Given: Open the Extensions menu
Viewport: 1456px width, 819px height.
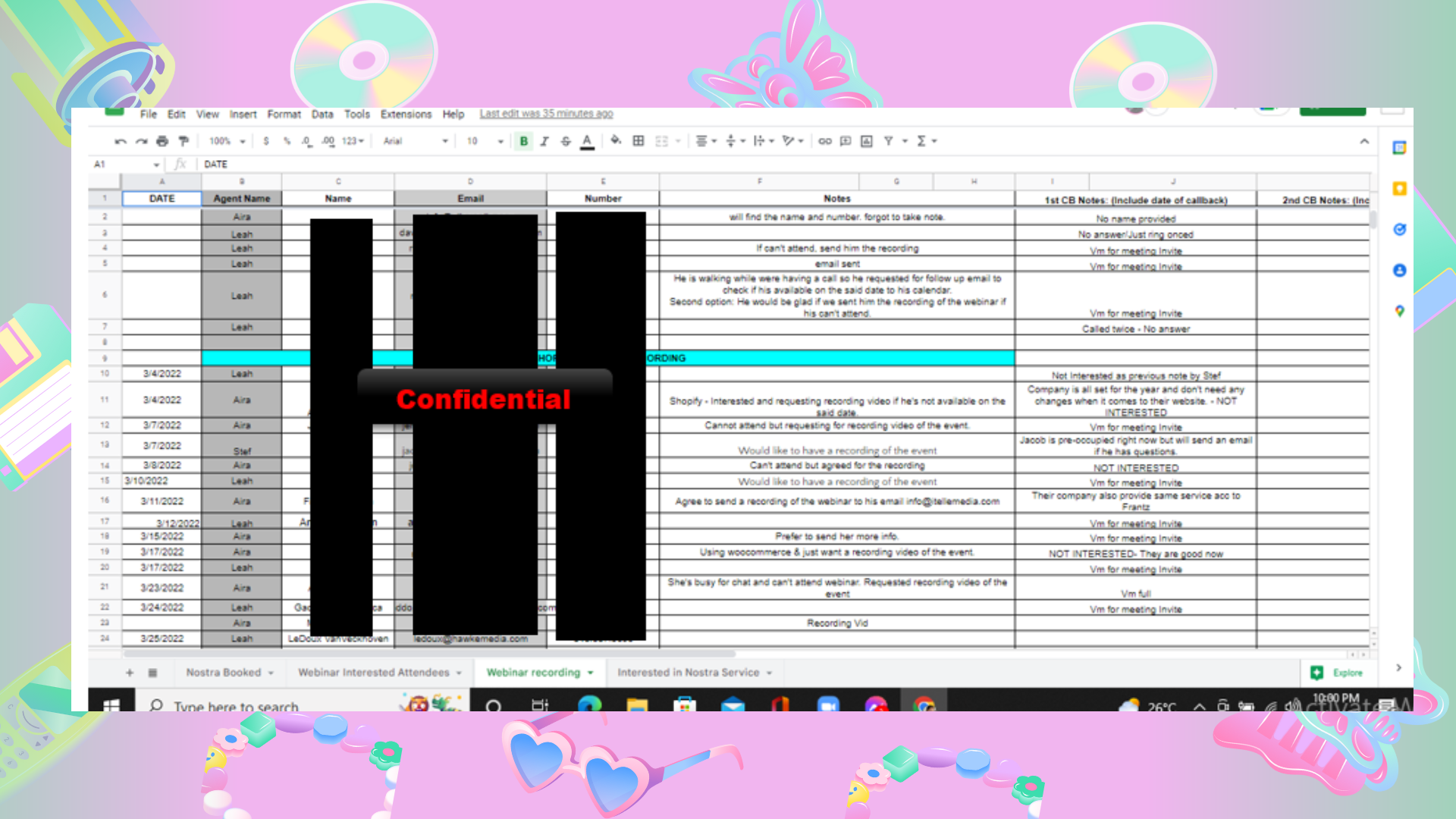Looking at the screenshot, I should 406,115.
